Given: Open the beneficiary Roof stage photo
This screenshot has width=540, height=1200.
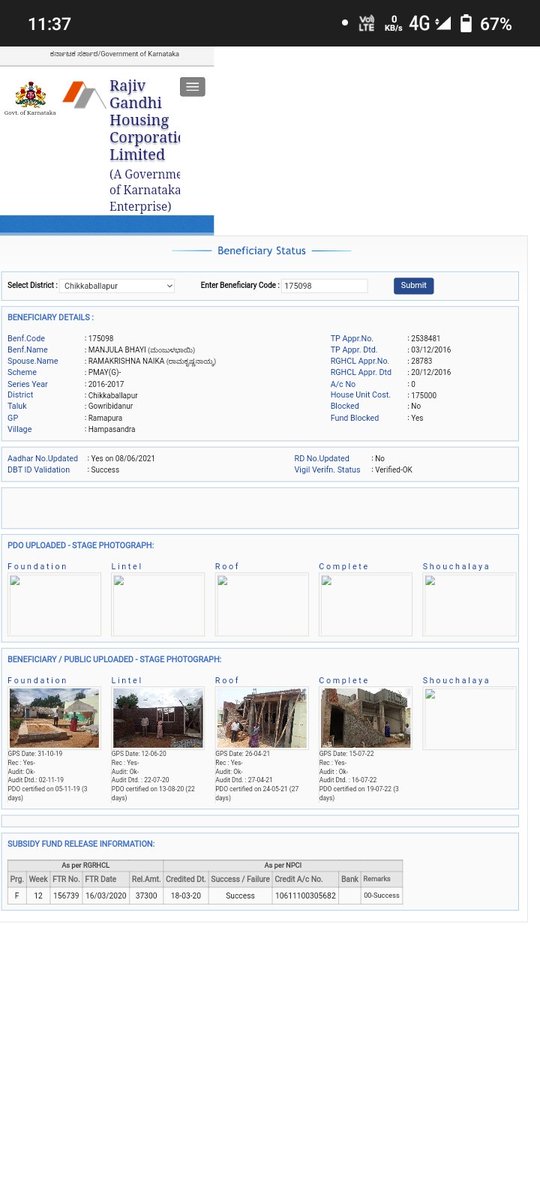Looking at the screenshot, I should click(x=262, y=718).
